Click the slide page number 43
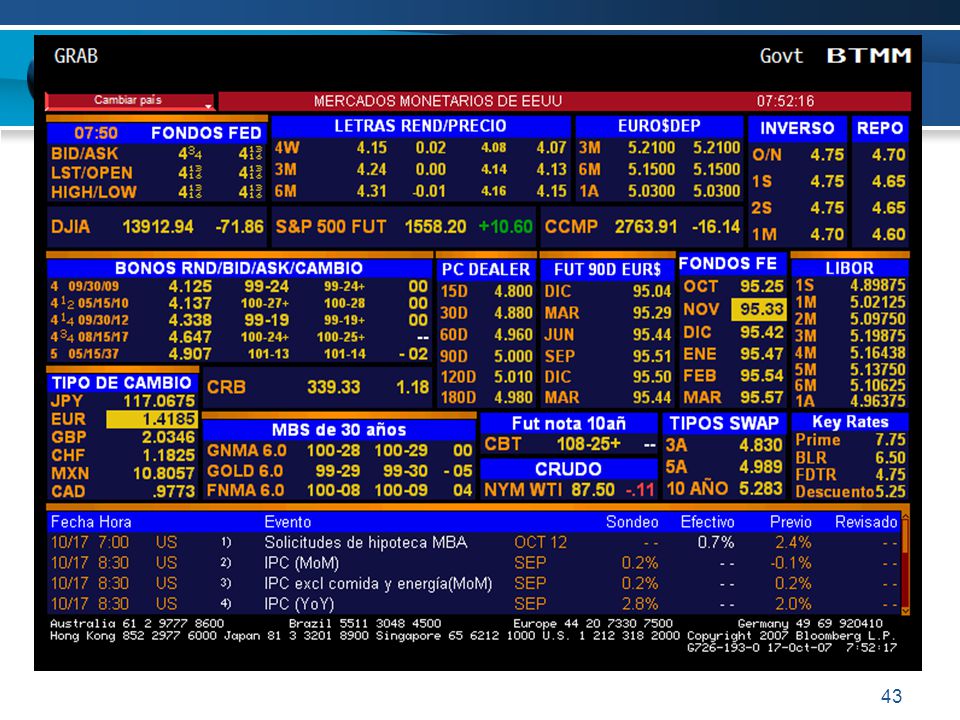Image resolution: width=960 pixels, height=720 pixels. pos(891,696)
